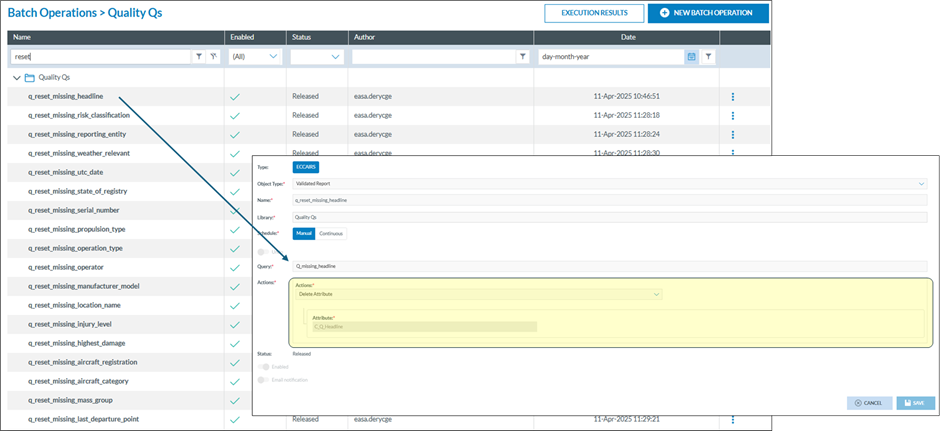Click the Date column filter icon
The image size is (940, 431).
pyautogui.click(x=708, y=57)
